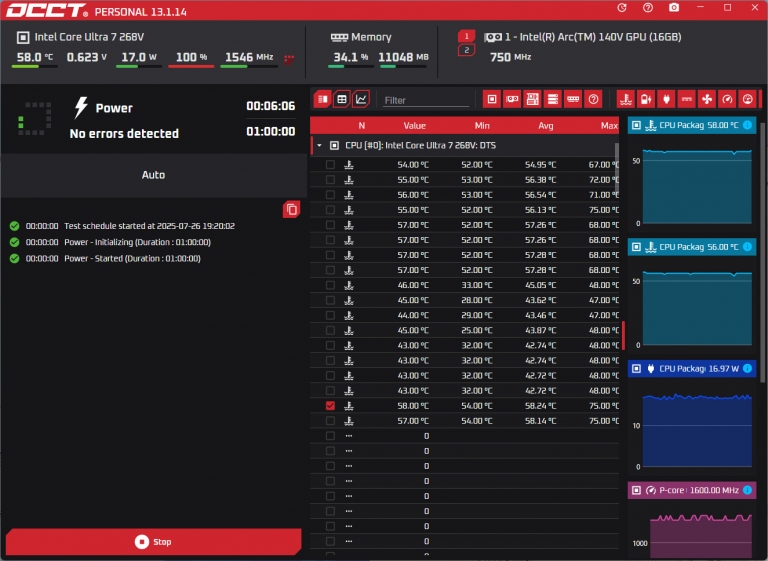The image size is (768, 561).
Task: Click the sensor table's vertical scrollbar
Action: coord(617,169)
